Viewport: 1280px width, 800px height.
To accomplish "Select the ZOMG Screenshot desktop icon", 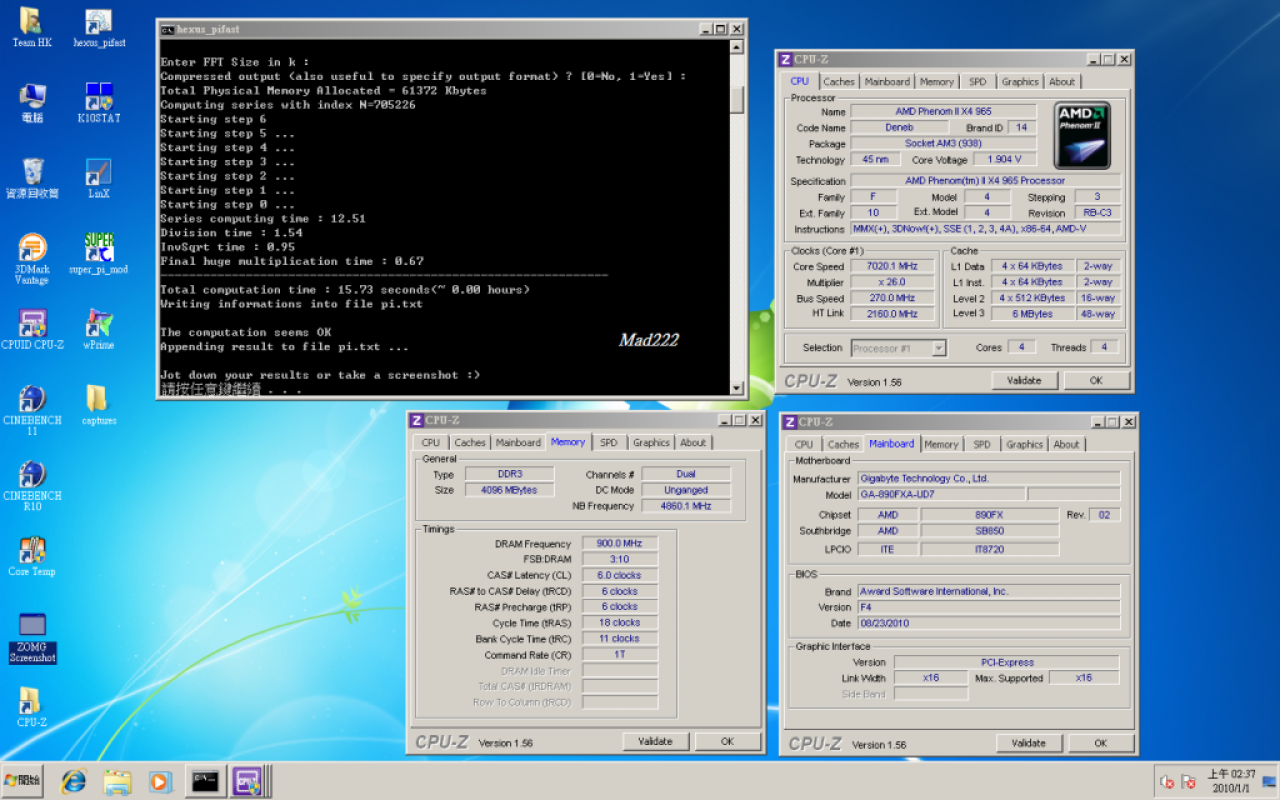I will (x=32, y=639).
